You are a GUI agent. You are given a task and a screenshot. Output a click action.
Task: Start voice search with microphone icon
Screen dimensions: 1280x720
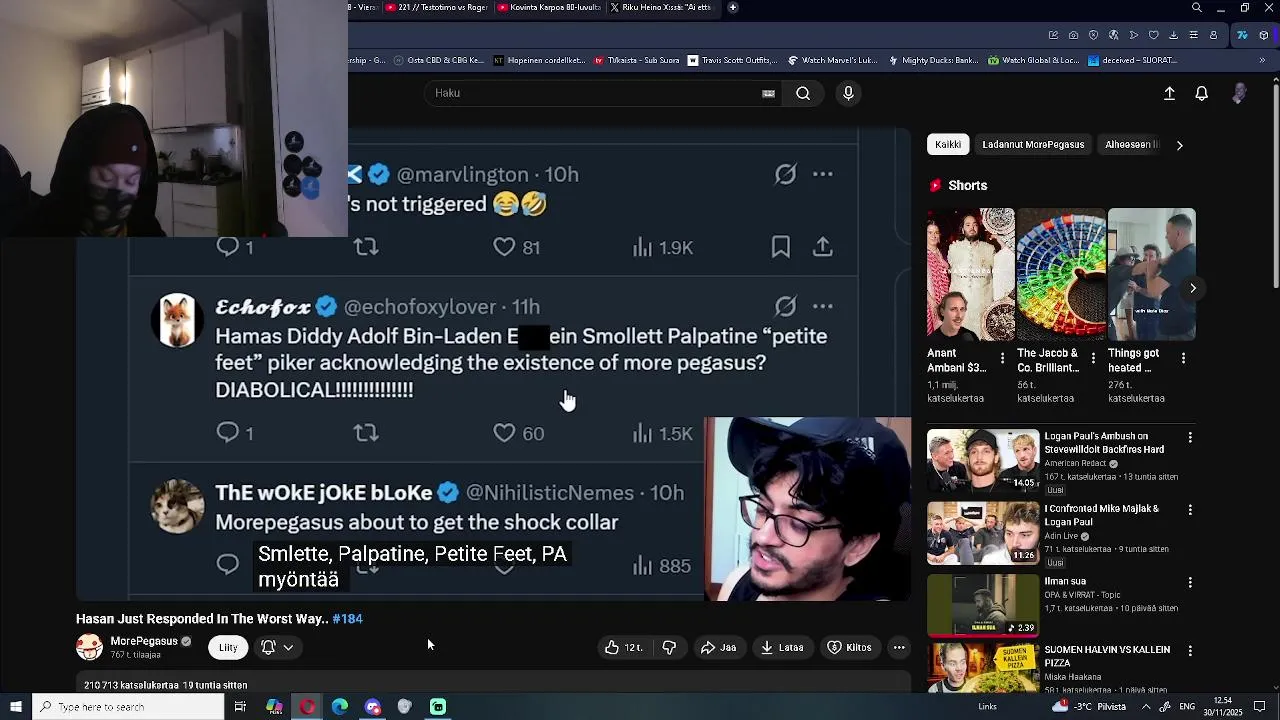click(x=848, y=93)
